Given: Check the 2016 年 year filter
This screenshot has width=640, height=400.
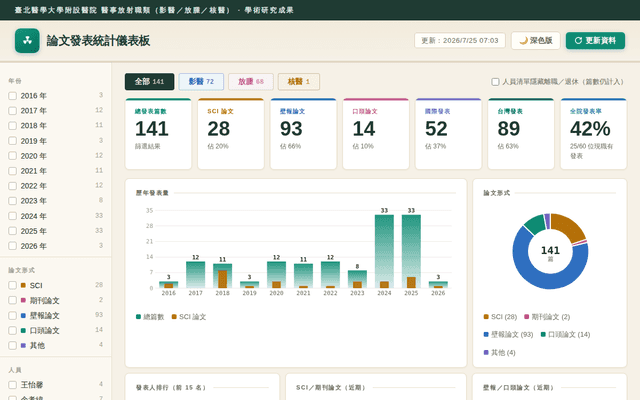Looking at the screenshot, I should coord(13,96).
